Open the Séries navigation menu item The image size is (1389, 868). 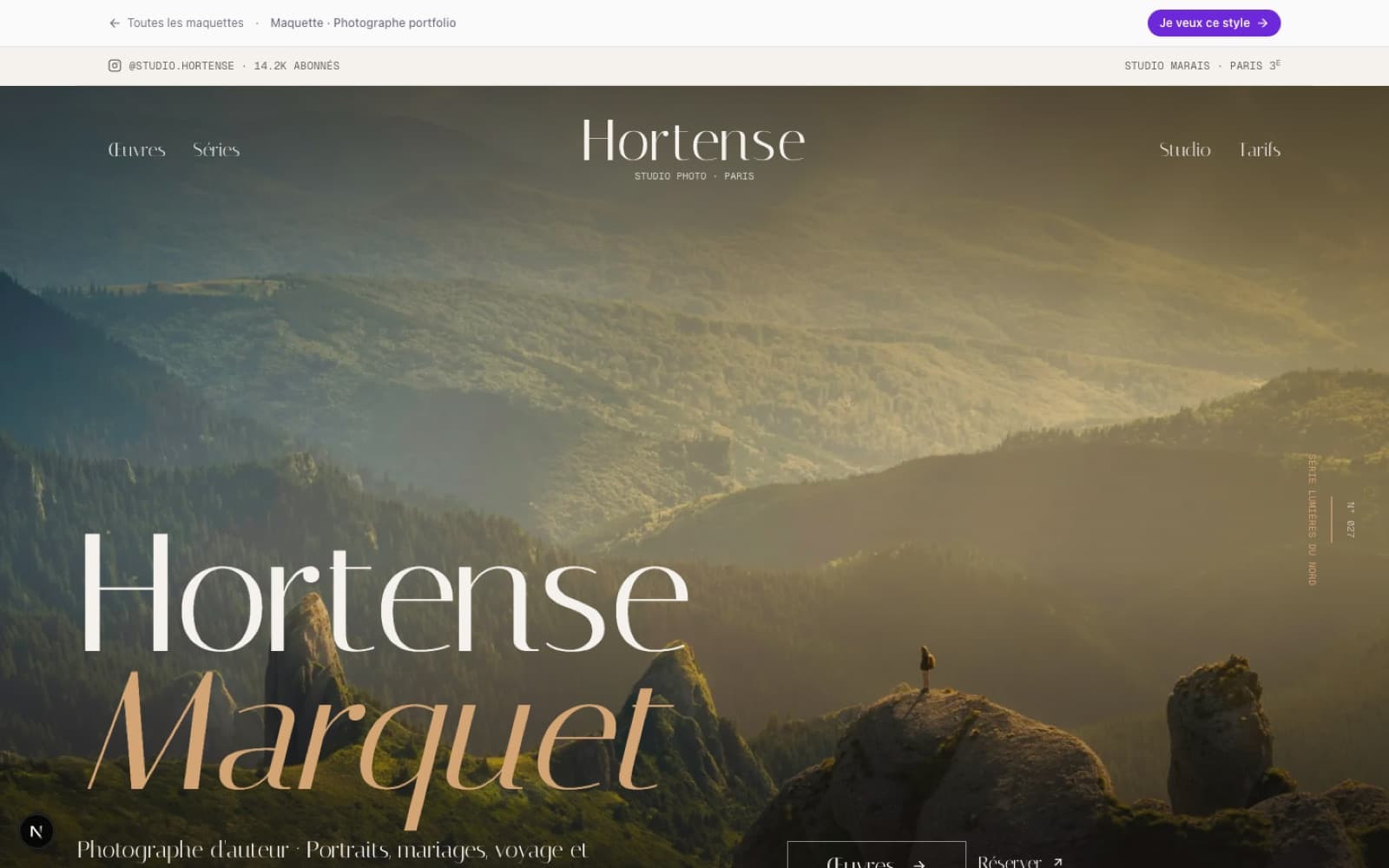click(x=216, y=149)
